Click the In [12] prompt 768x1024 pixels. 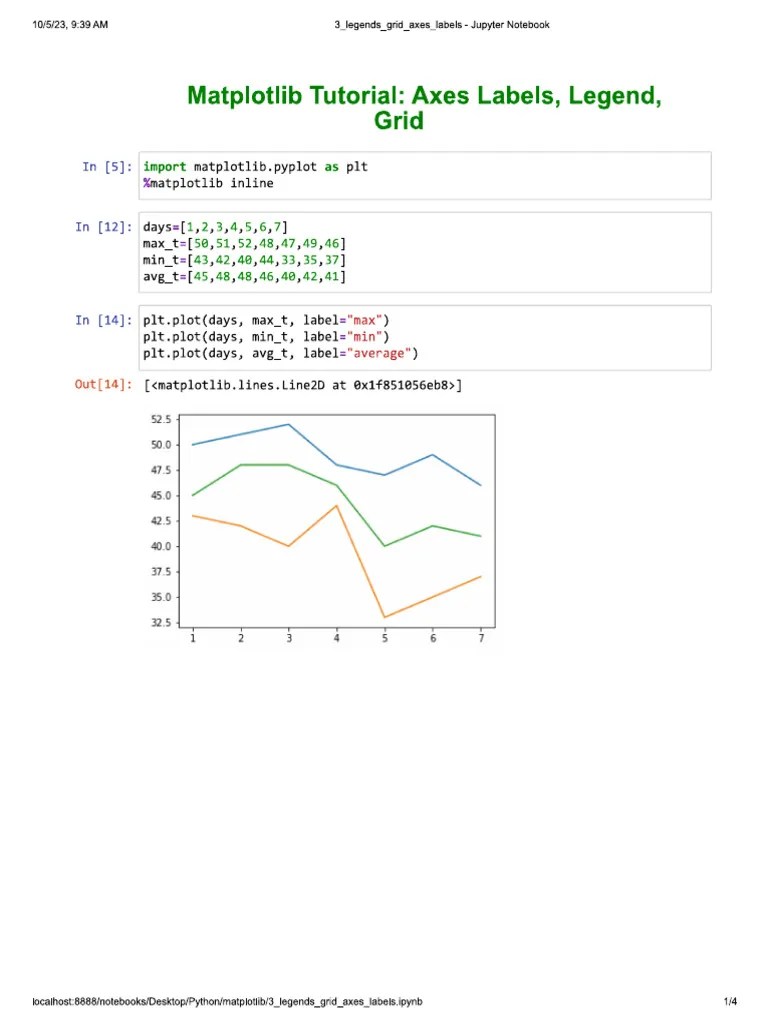104,227
